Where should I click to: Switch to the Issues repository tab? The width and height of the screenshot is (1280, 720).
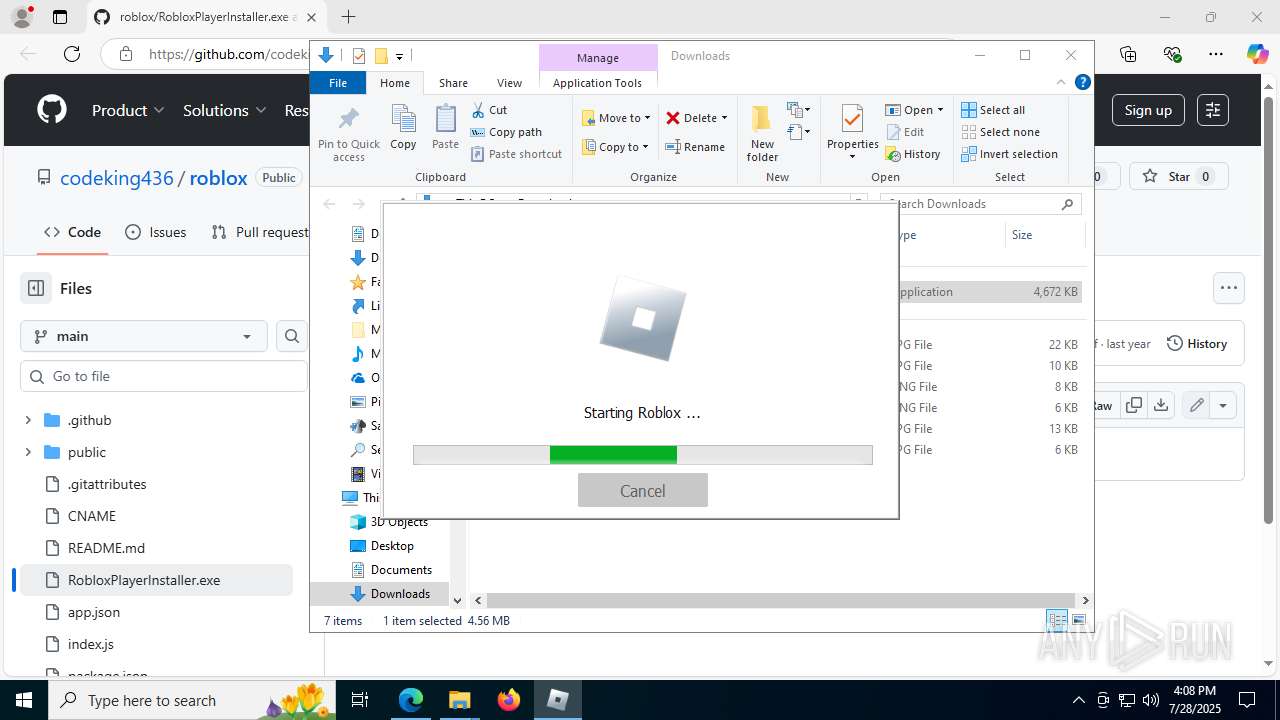[156, 232]
